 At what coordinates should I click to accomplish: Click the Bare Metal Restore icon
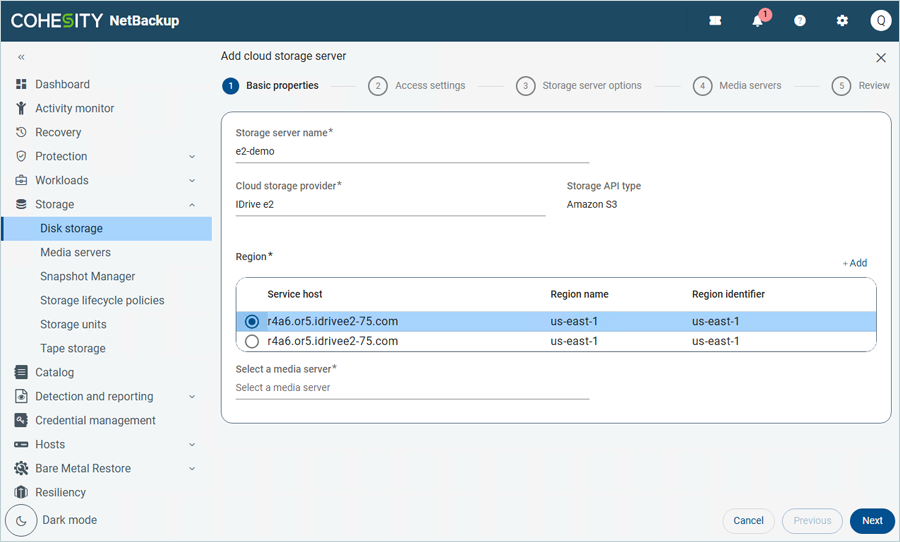pos(21,468)
